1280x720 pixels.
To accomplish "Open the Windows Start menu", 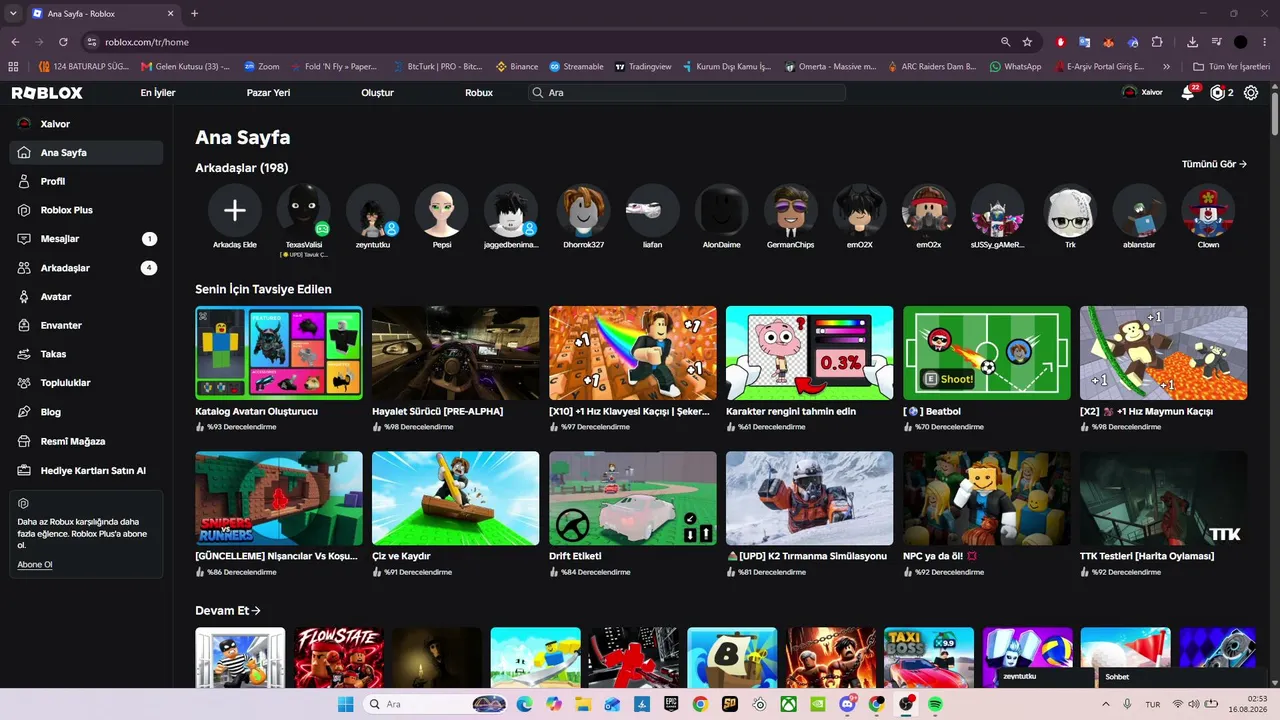I will click(x=345, y=704).
